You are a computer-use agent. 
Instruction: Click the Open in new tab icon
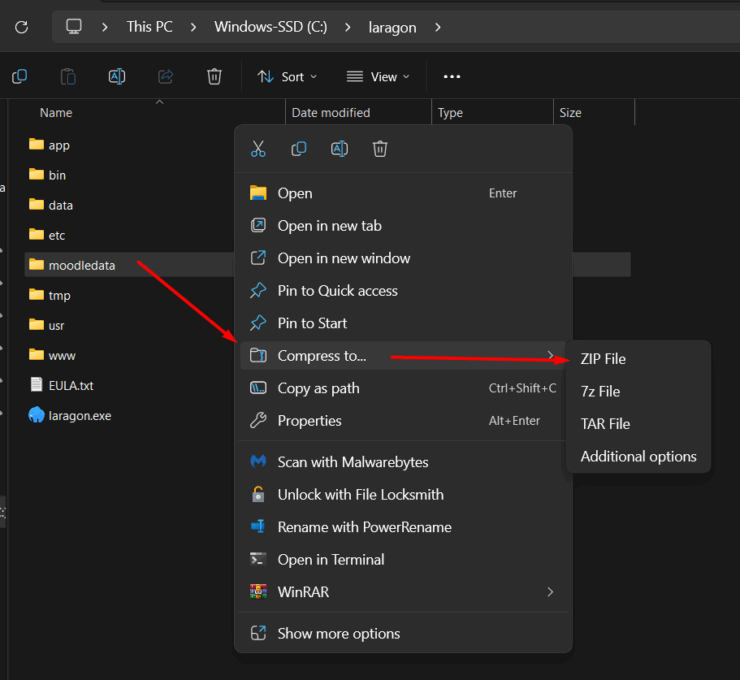pyautogui.click(x=258, y=225)
